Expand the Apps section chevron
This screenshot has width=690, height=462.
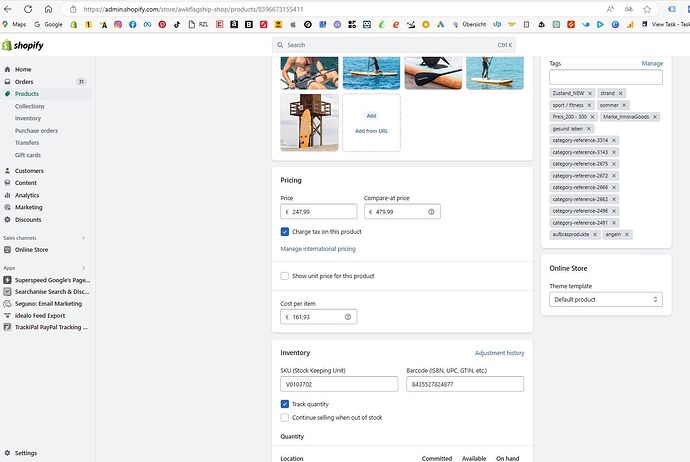click(x=84, y=268)
